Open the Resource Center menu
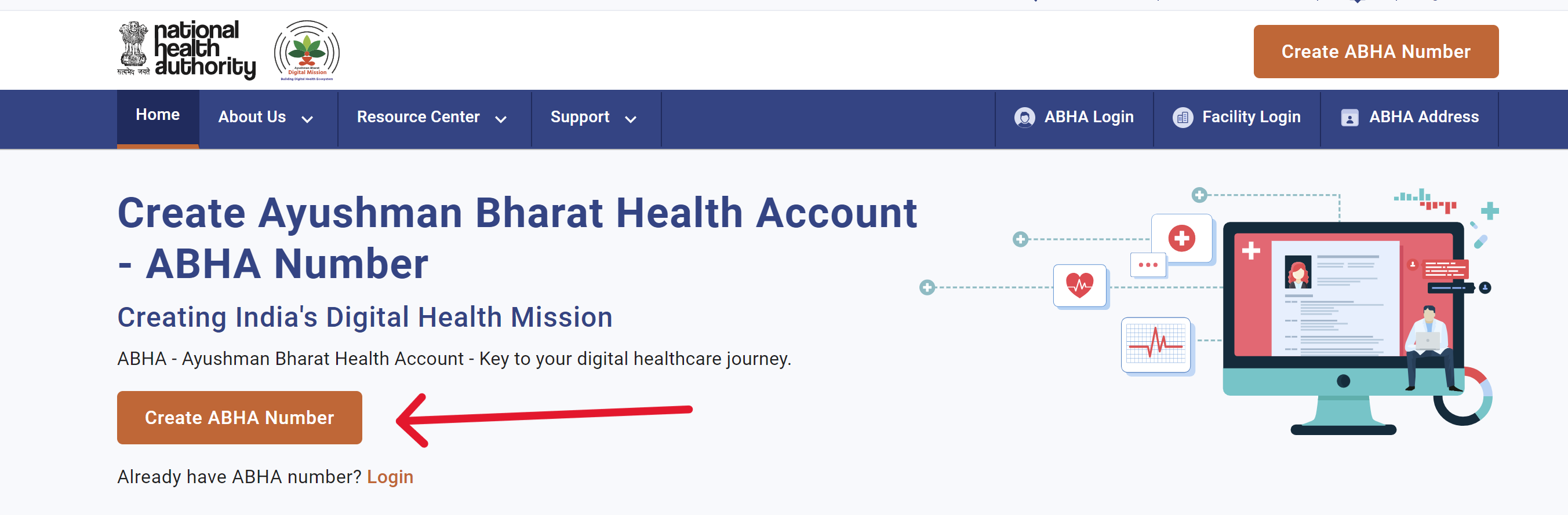 [x=418, y=117]
